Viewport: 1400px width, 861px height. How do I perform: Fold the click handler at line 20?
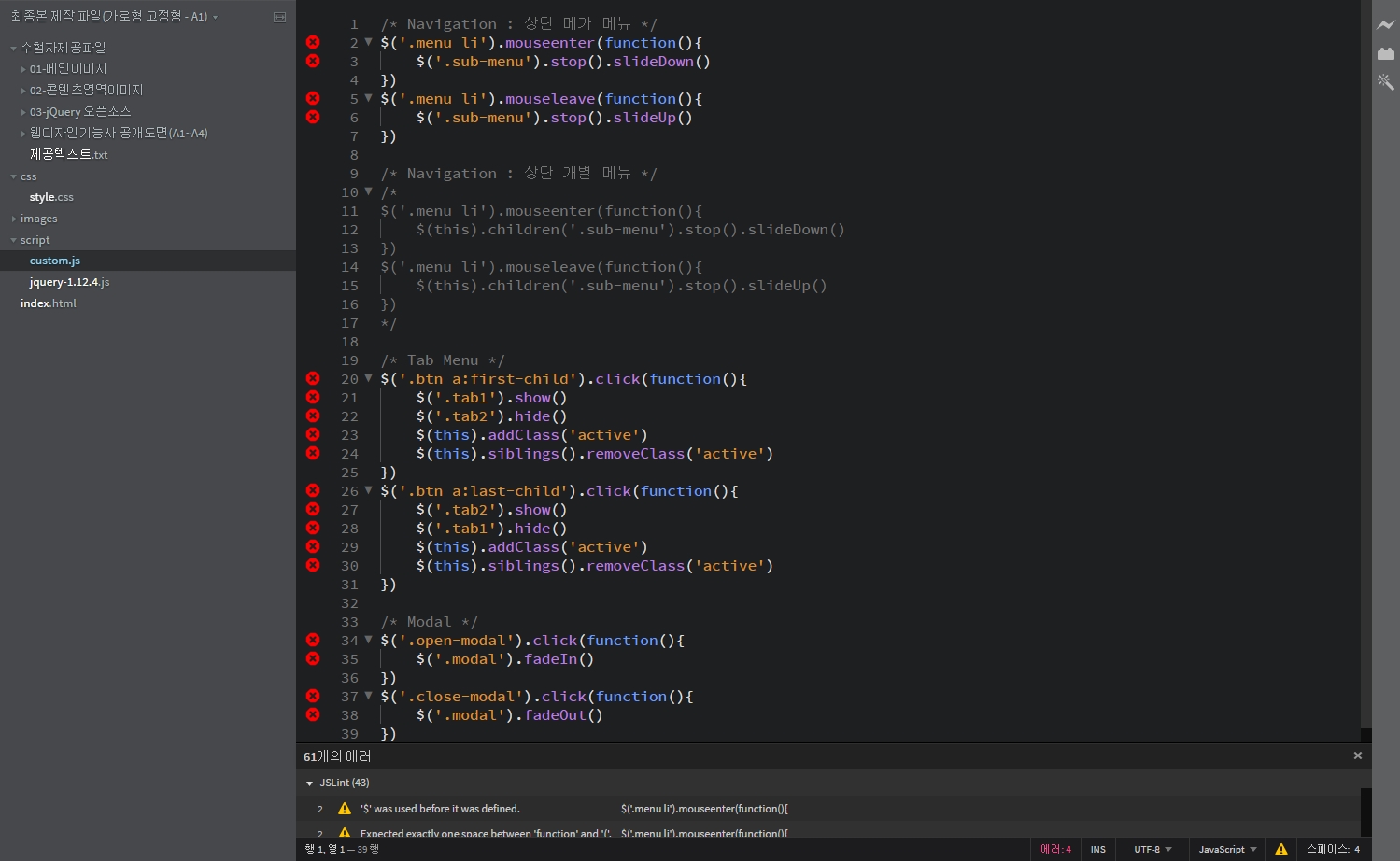pos(369,378)
